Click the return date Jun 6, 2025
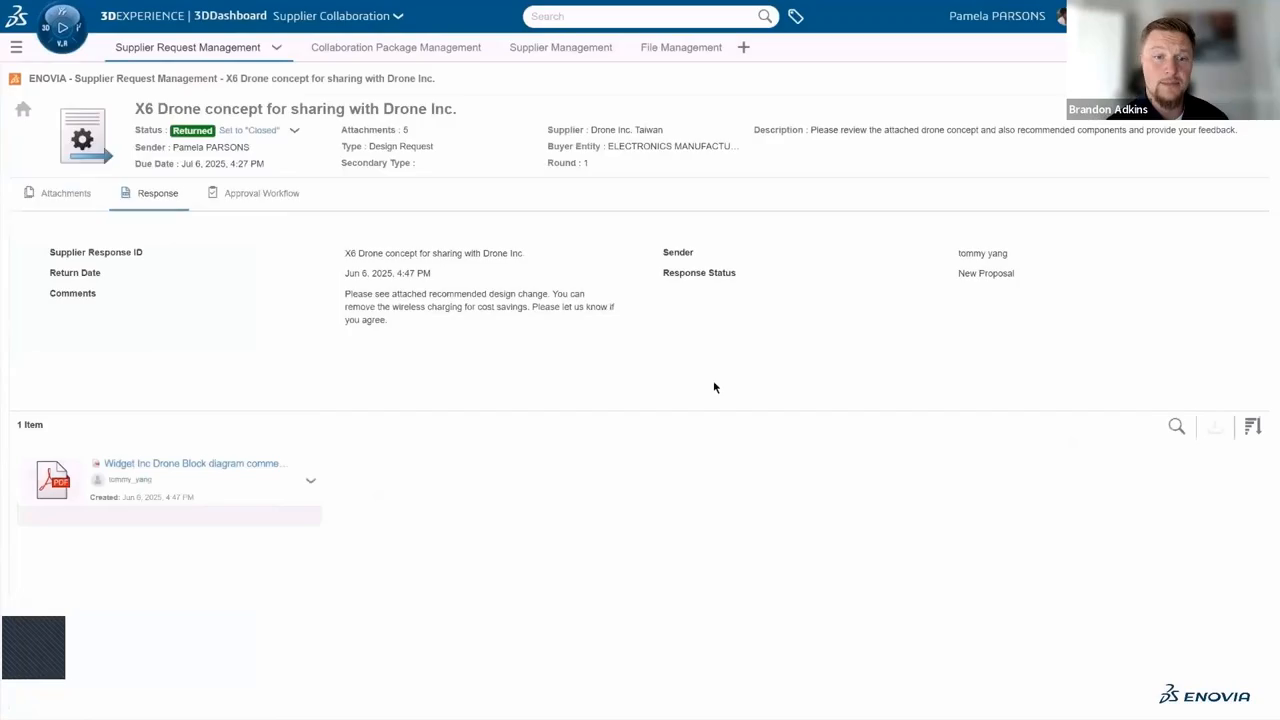1280x720 pixels. pos(388,273)
